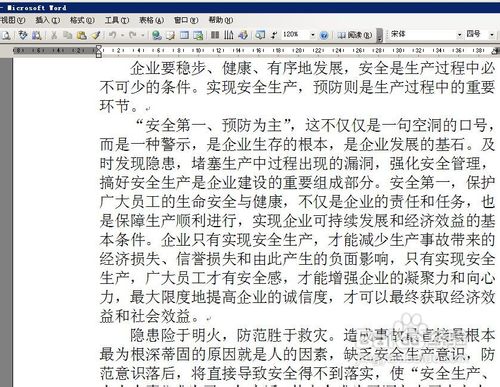Viewport: 500px width, 387px height.
Task: Open the Tables and Borders tool
Action: pos(170,35)
